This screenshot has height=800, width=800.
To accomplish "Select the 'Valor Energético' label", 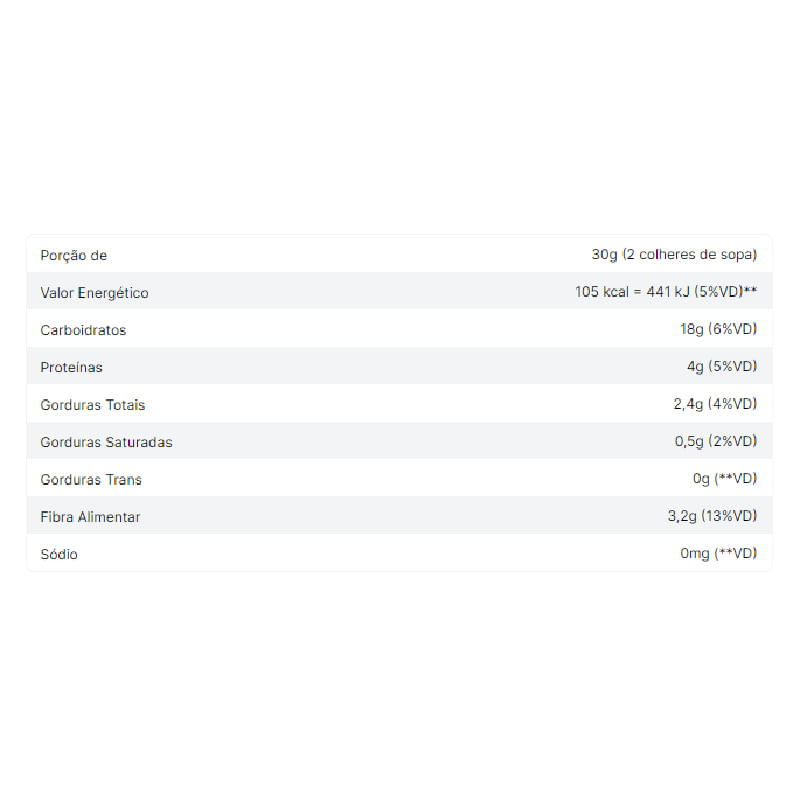I will point(94,293).
